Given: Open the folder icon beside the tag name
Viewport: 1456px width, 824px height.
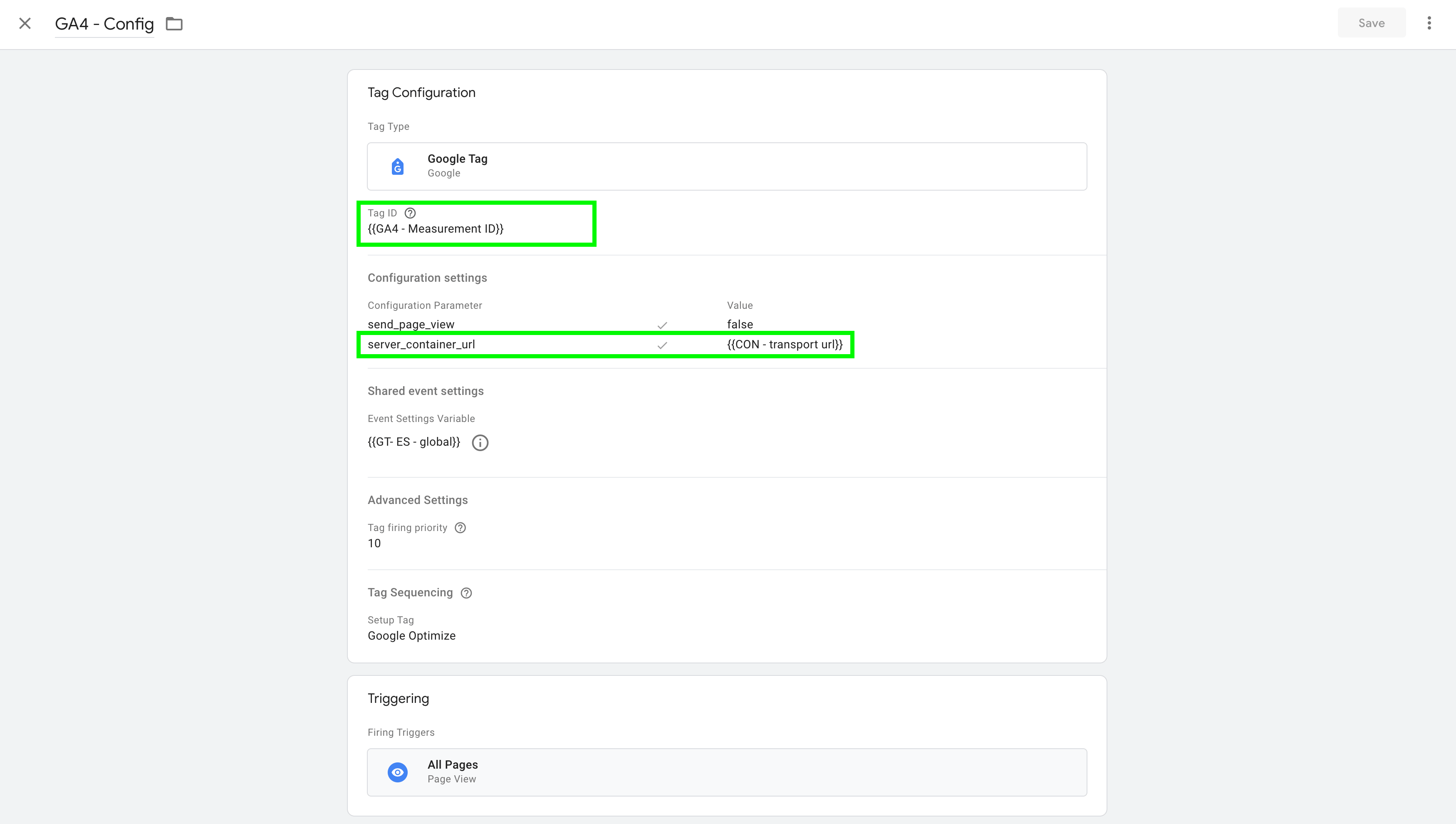Looking at the screenshot, I should (x=174, y=24).
